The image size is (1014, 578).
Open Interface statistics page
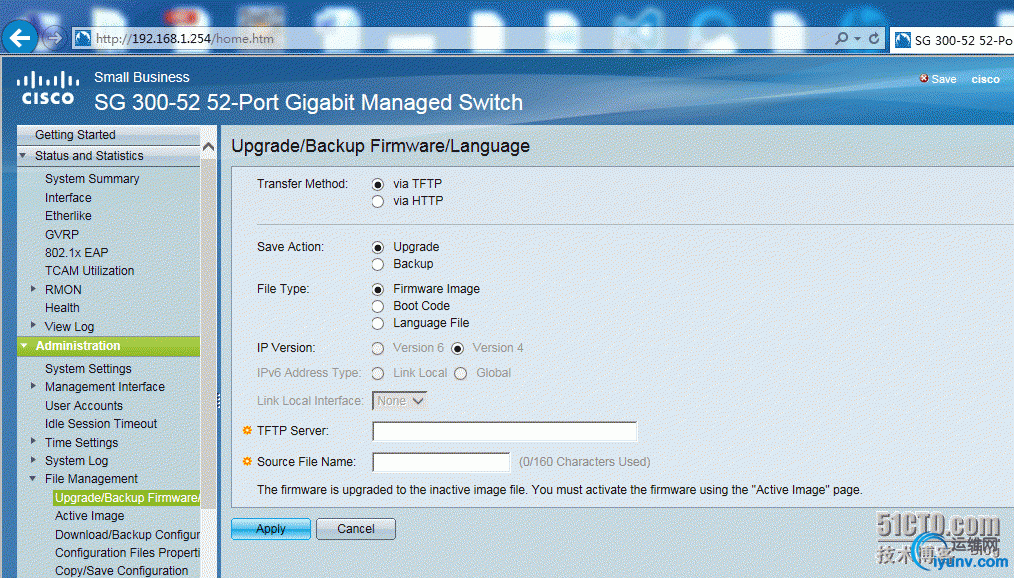pos(68,198)
